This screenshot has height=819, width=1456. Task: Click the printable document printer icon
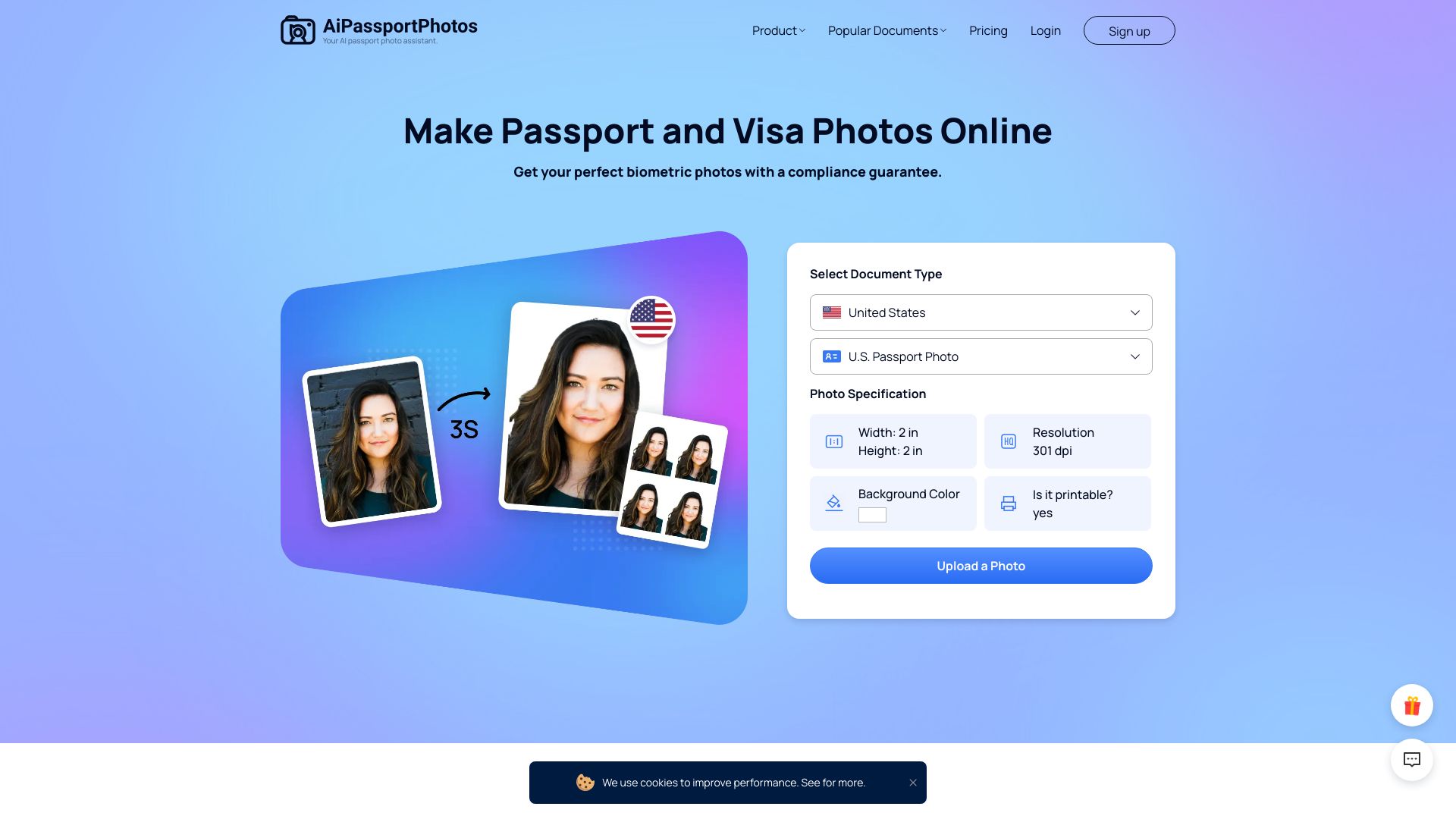[1008, 503]
